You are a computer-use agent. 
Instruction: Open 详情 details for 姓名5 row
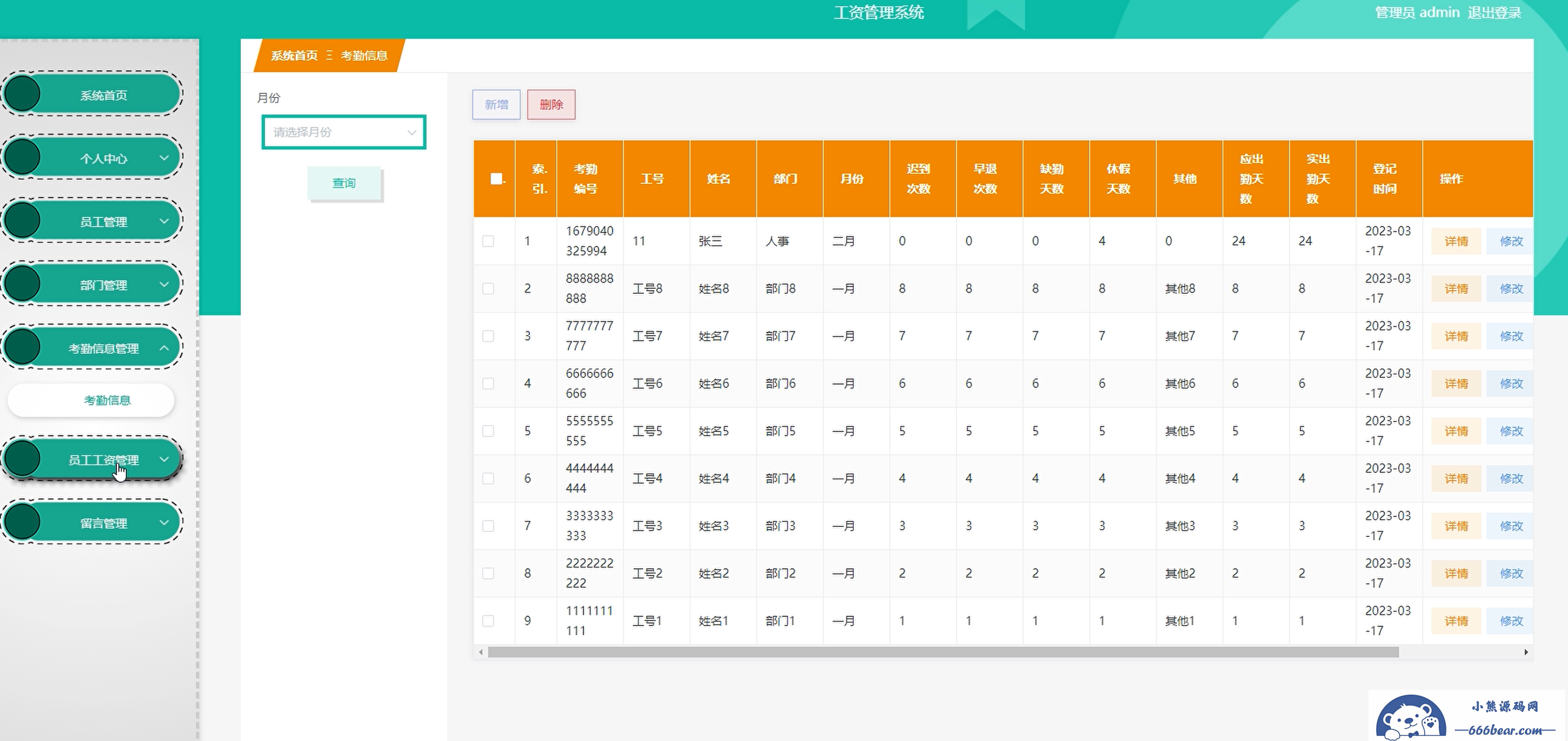[x=1456, y=431]
